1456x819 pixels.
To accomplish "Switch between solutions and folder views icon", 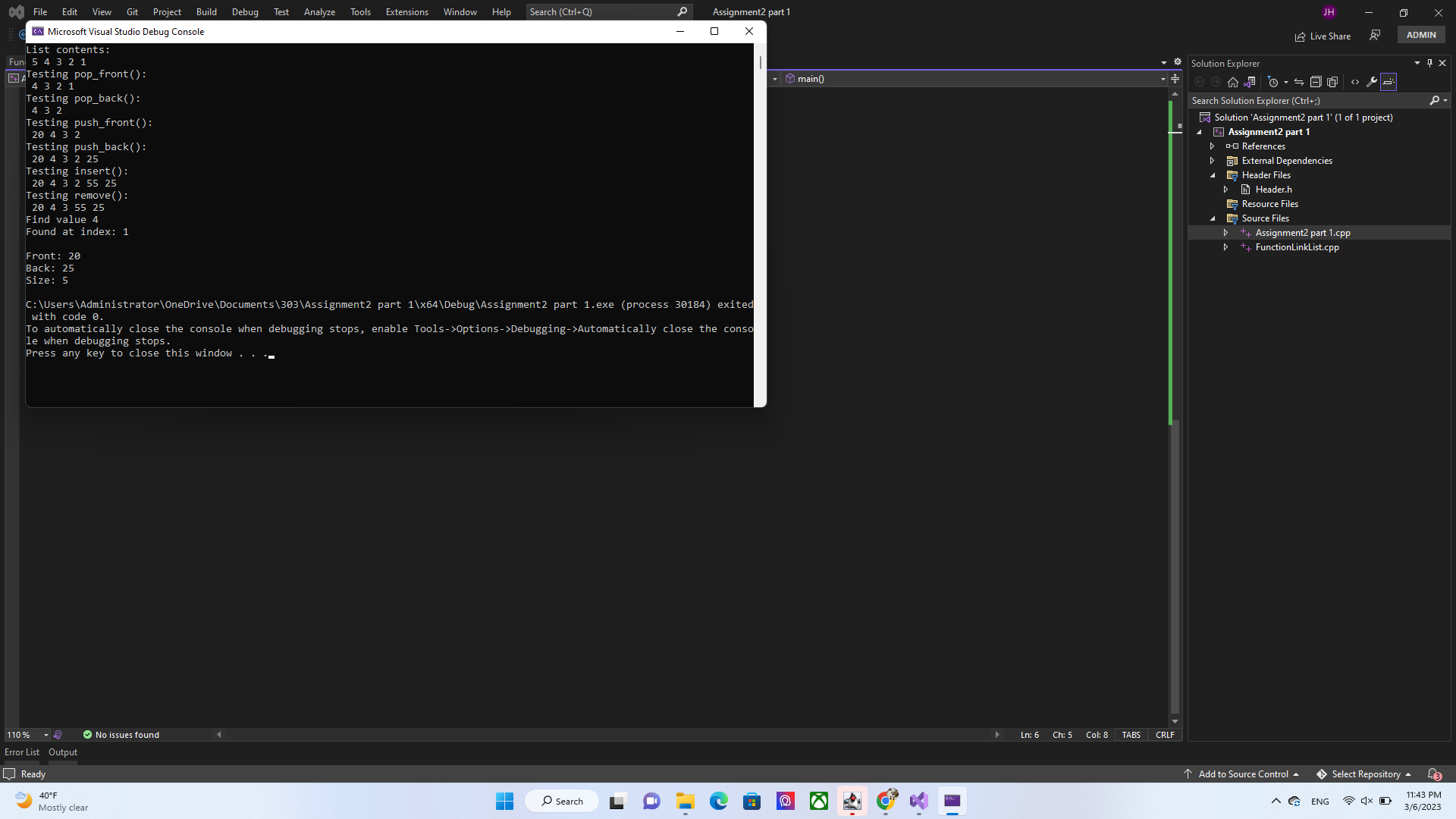I will click(x=1250, y=82).
